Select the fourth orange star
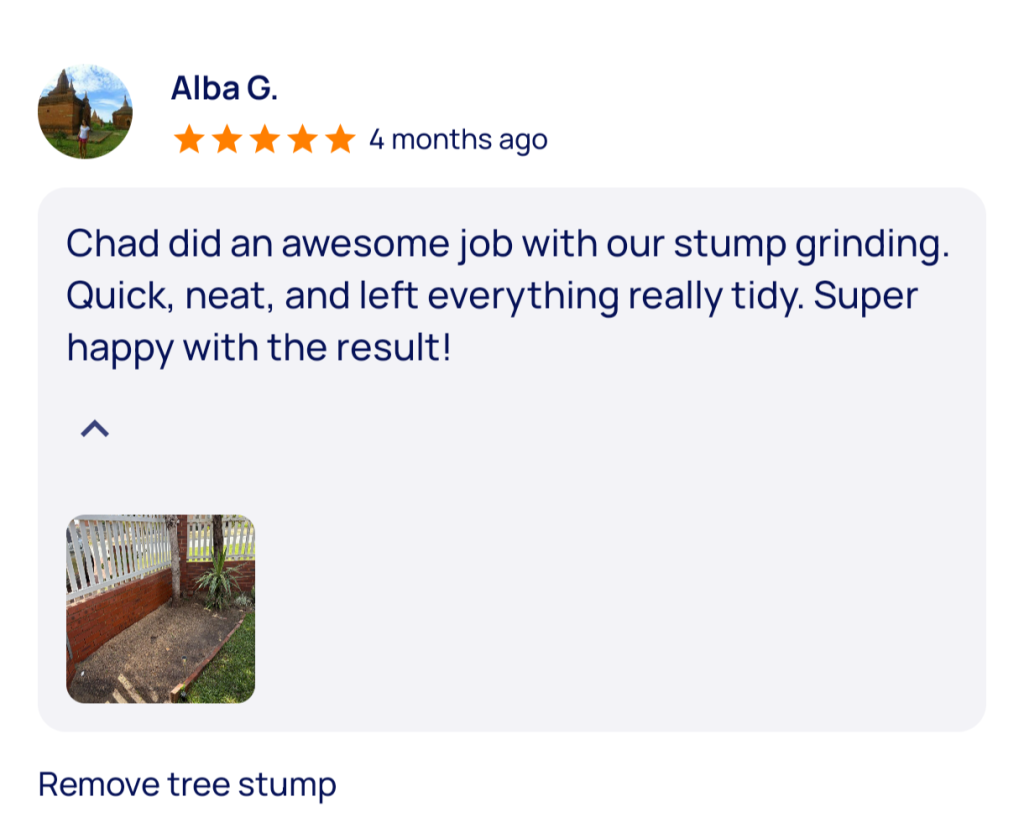This screenshot has height=833, width=1024. [x=303, y=139]
